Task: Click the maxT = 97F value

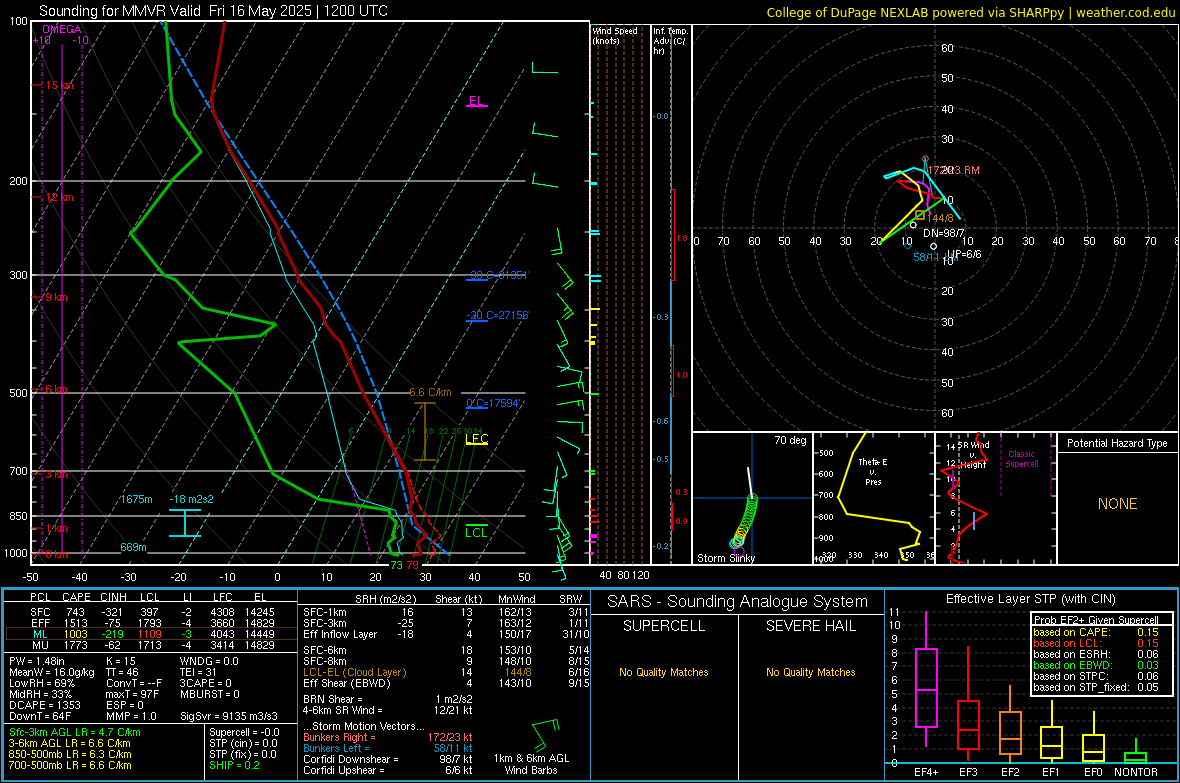Action: pos(132,694)
